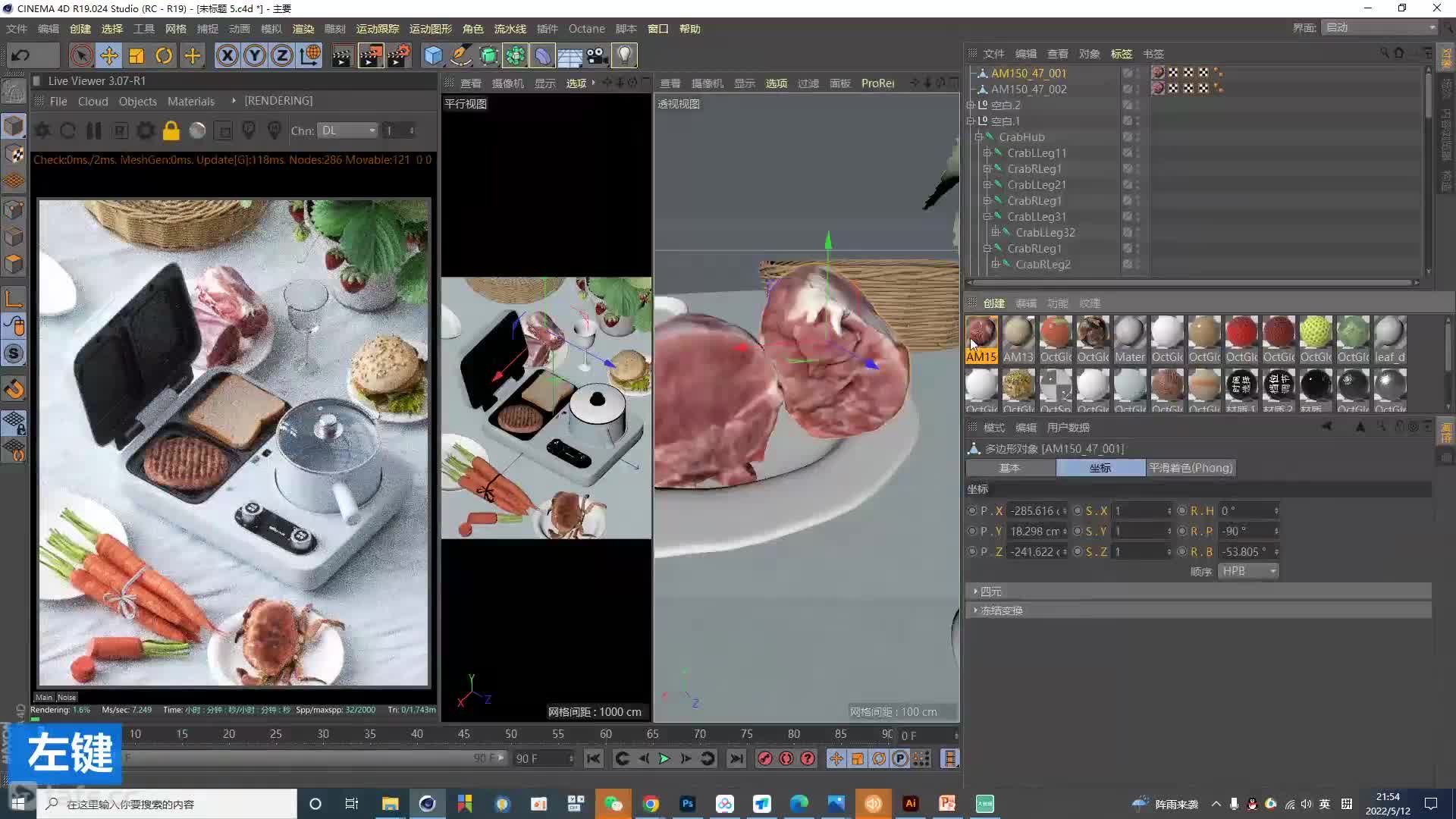Select AM150_47_001 in object tree
Screen dimensions: 1456x819
[1028, 73]
